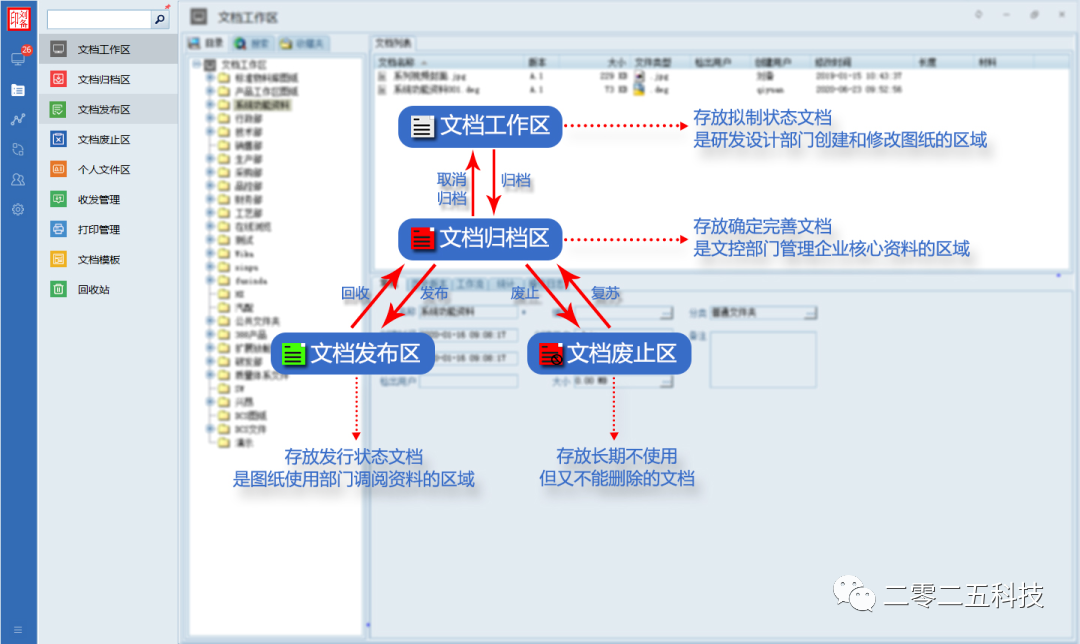Go to 个人文件区
This screenshot has width=1080, height=644.
click(104, 169)
